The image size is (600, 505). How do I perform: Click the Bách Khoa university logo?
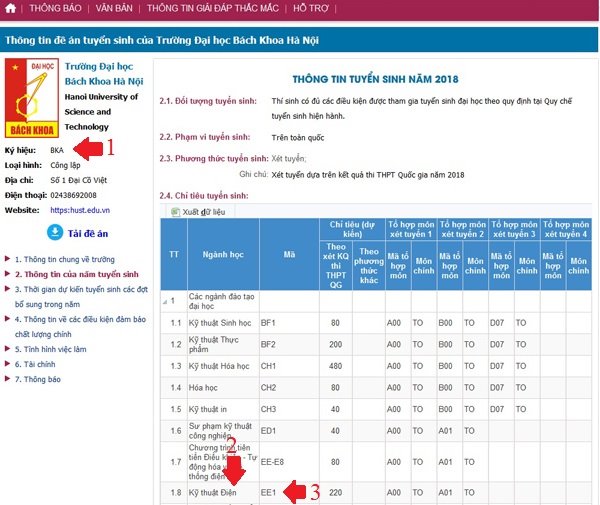coord(31,100)
